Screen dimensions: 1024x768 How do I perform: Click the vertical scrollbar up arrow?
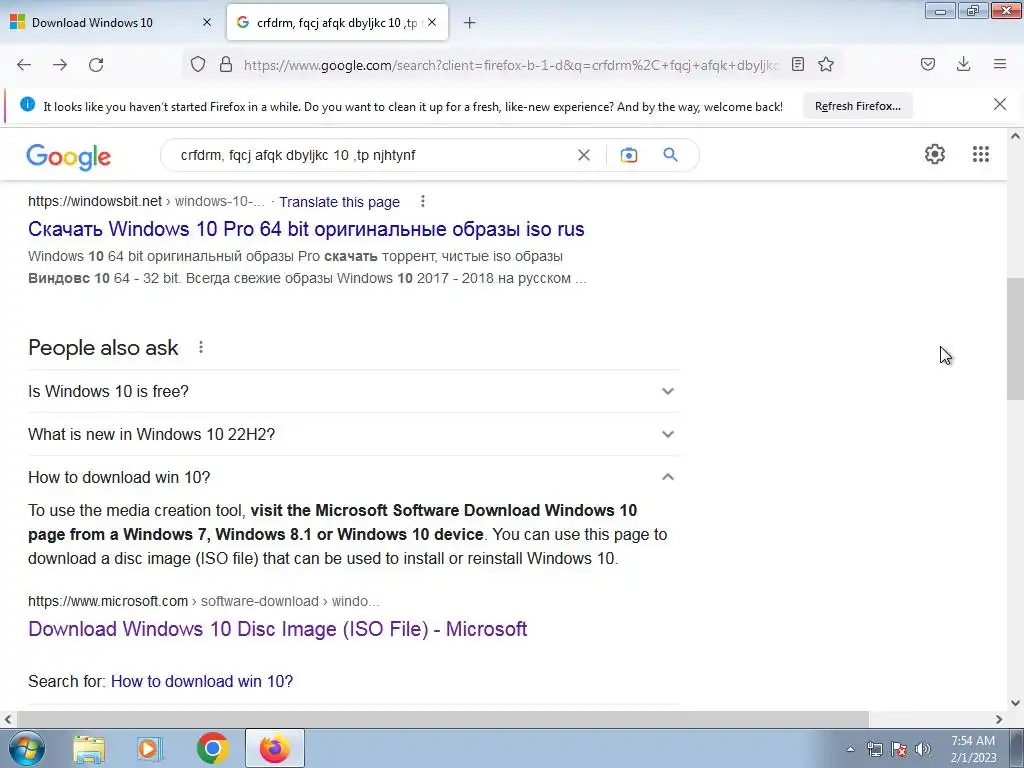coord(1015,136)
